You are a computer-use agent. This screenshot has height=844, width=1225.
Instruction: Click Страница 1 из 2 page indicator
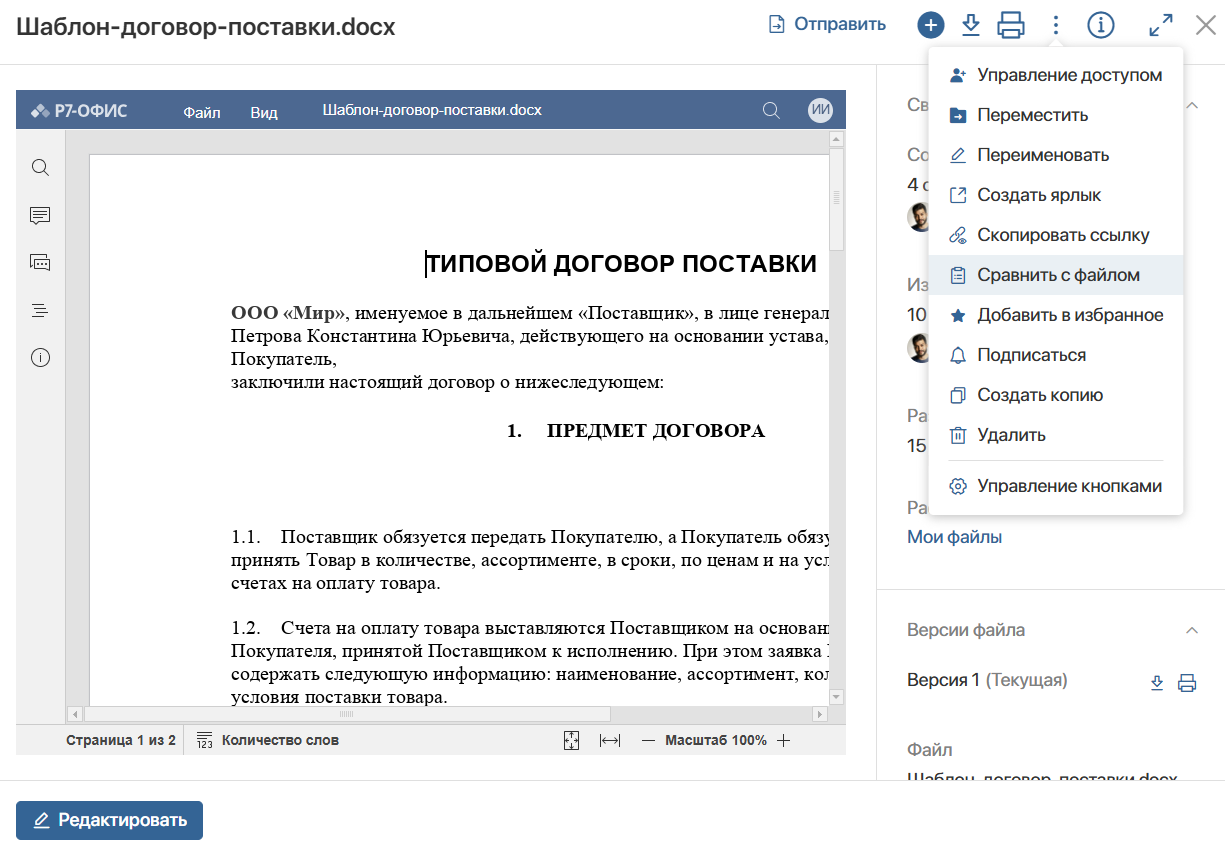[121, 740]
